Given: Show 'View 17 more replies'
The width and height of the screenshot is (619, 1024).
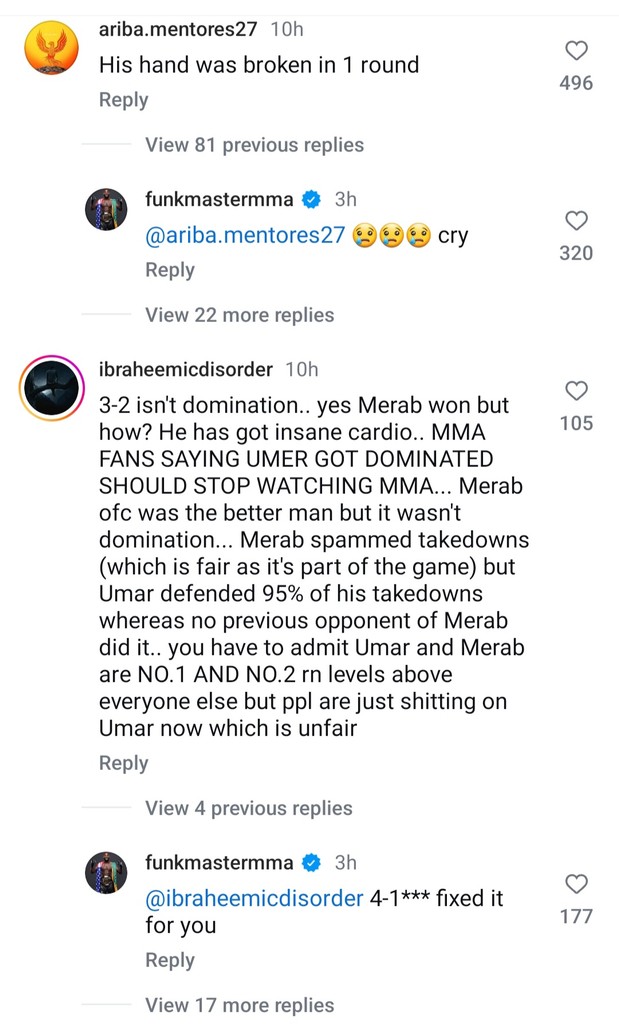Looking at the screenshot, I should coord(239,1005).
